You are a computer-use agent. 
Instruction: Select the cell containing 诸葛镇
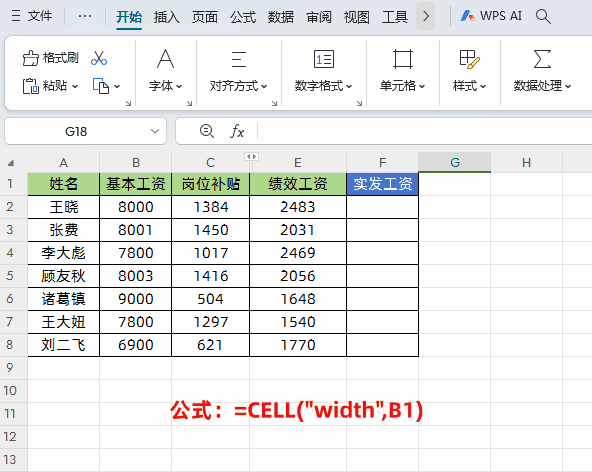pos(63,299)
